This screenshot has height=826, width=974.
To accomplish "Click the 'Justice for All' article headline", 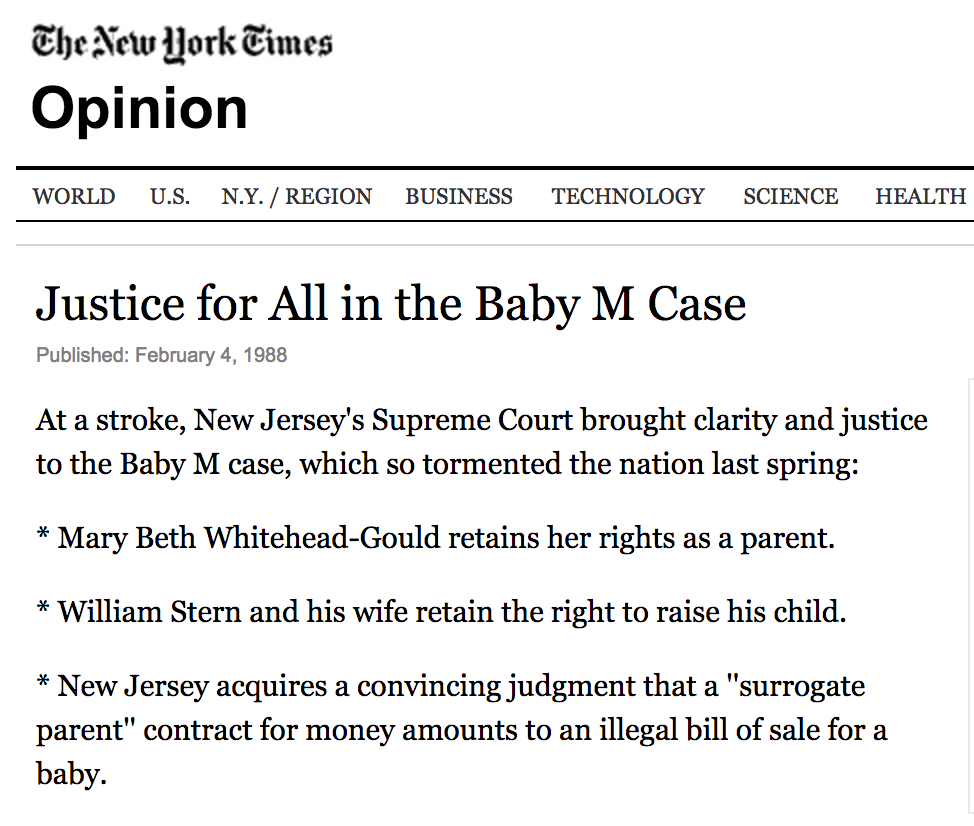I will pyautogui.click(x=391, y=304).
